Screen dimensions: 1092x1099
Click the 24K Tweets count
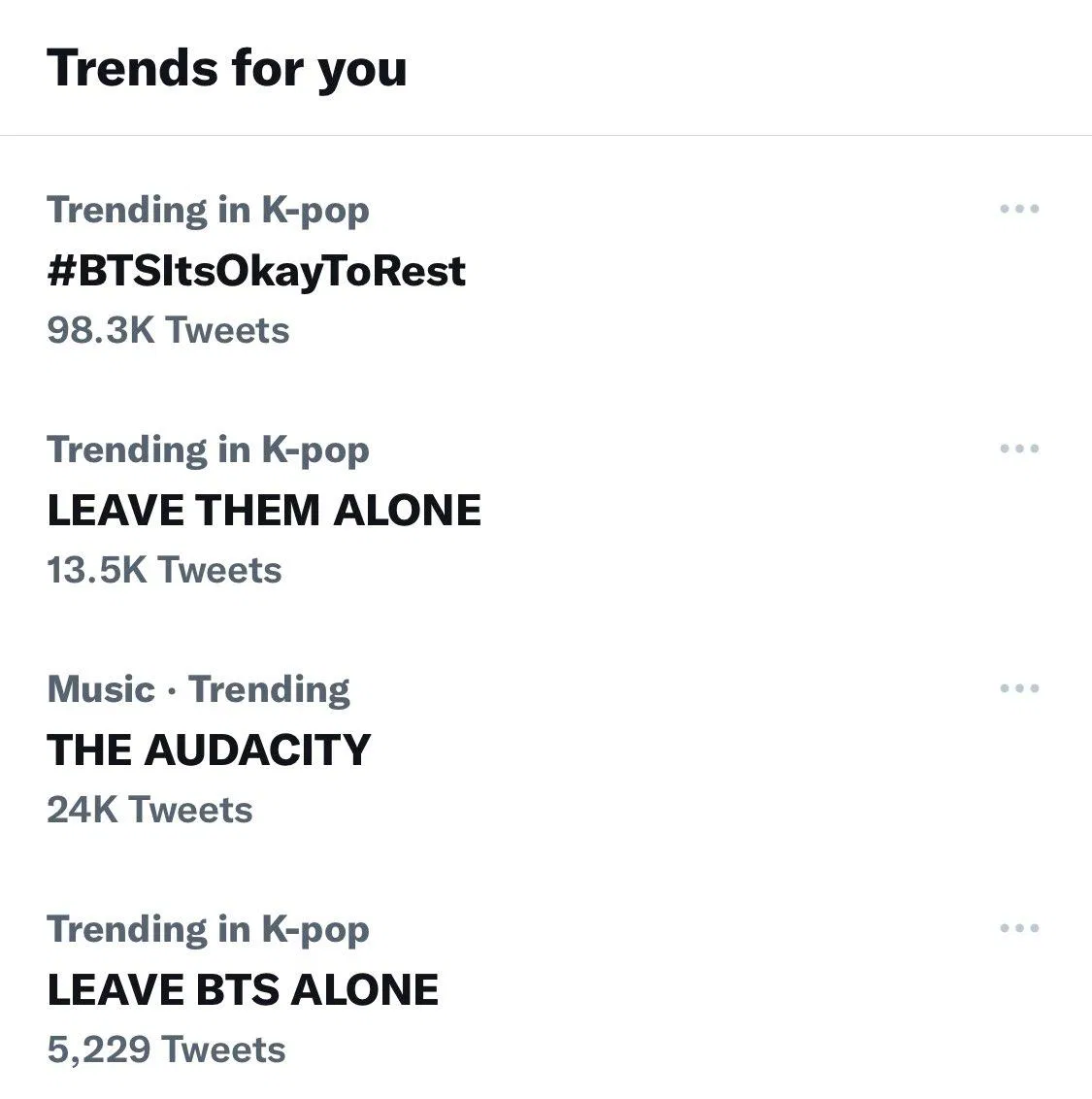pos(149,810)
